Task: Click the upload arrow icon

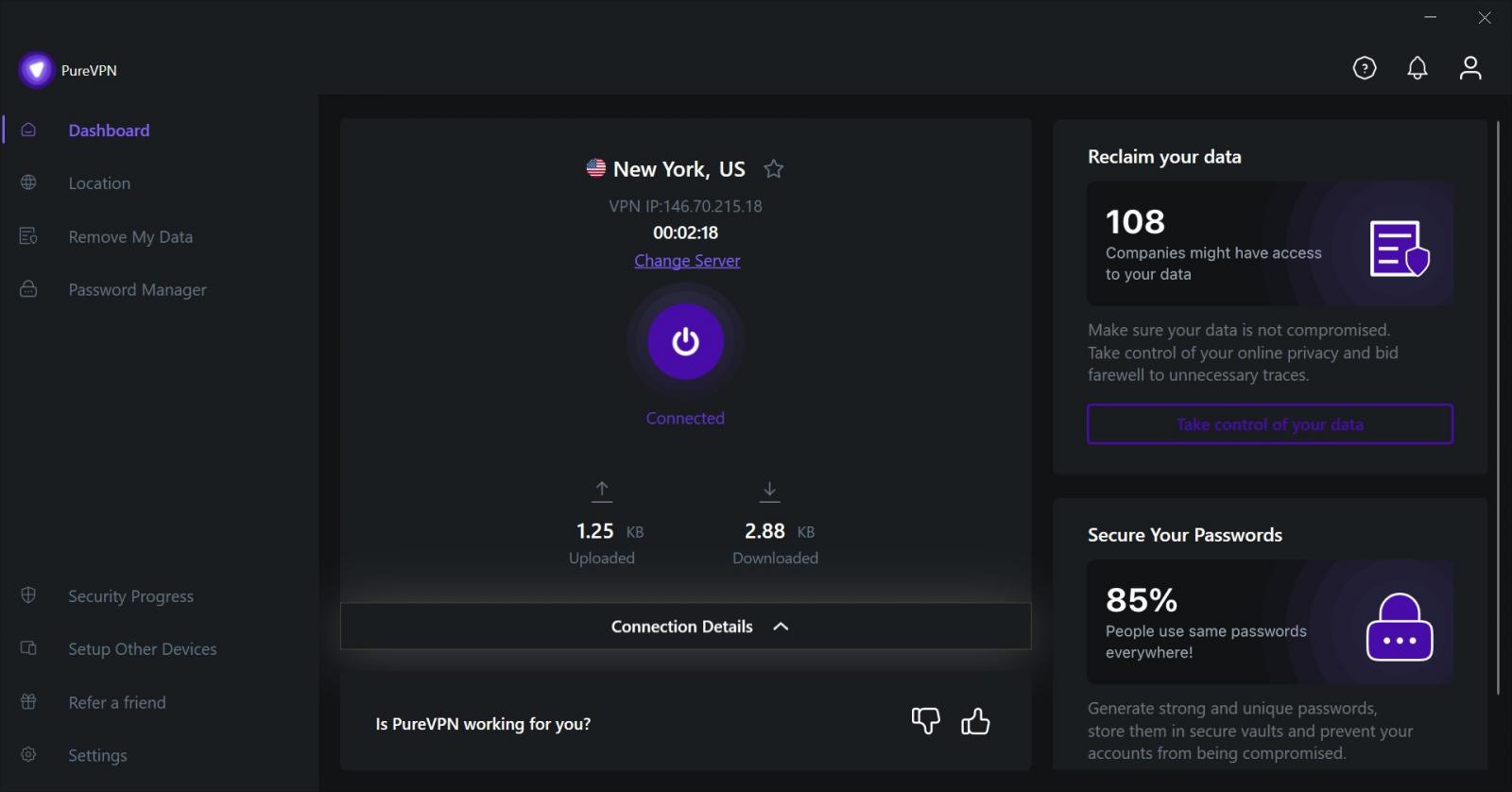Action: tap(602, 491)
